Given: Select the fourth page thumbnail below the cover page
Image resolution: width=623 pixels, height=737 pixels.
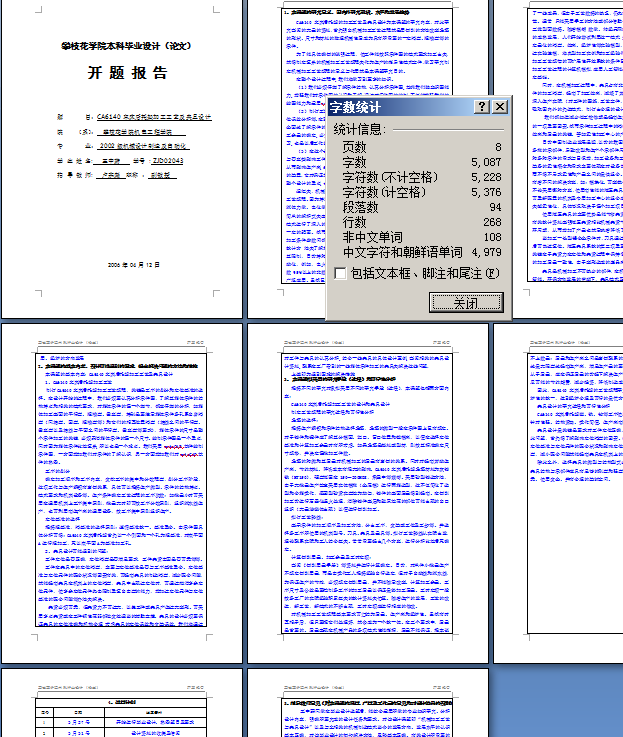Looking at the screenshot, I should tap(122, 493).
